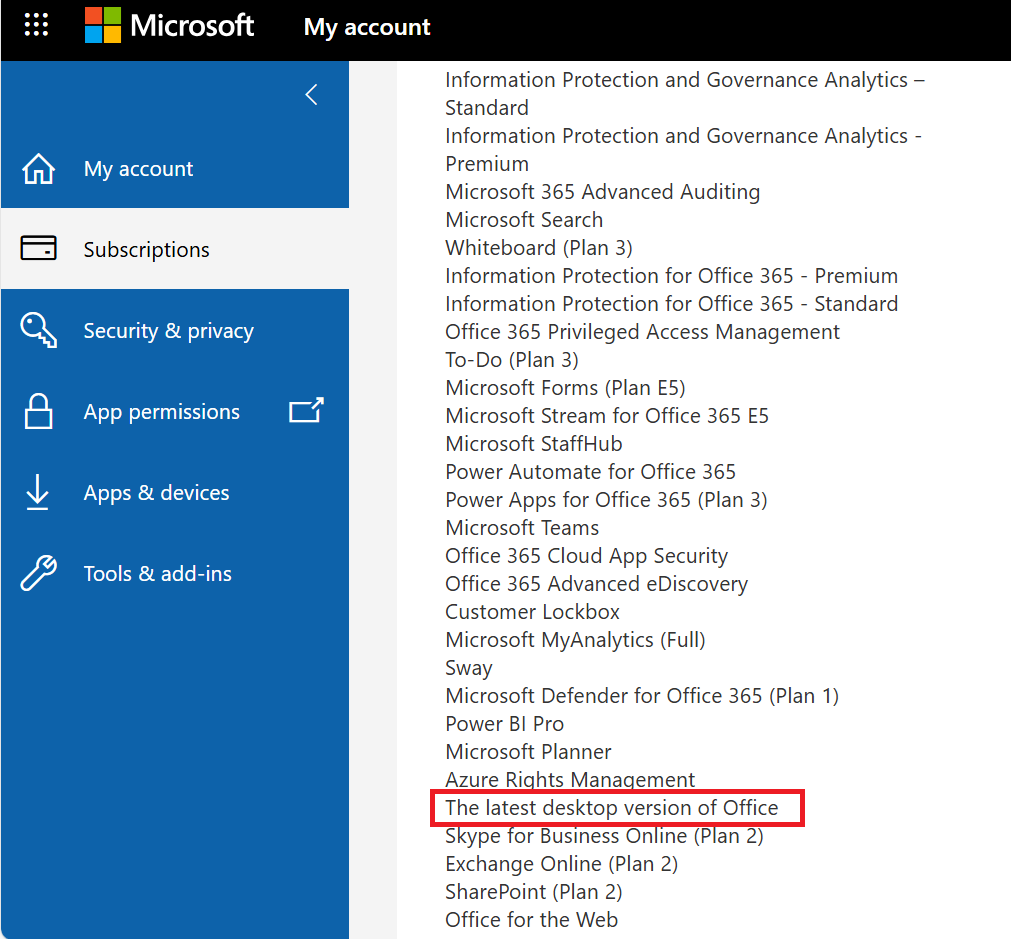Screen dimensions: 1011x939
Task: Click the home icon beside My account
Action: tap(39, 169)
